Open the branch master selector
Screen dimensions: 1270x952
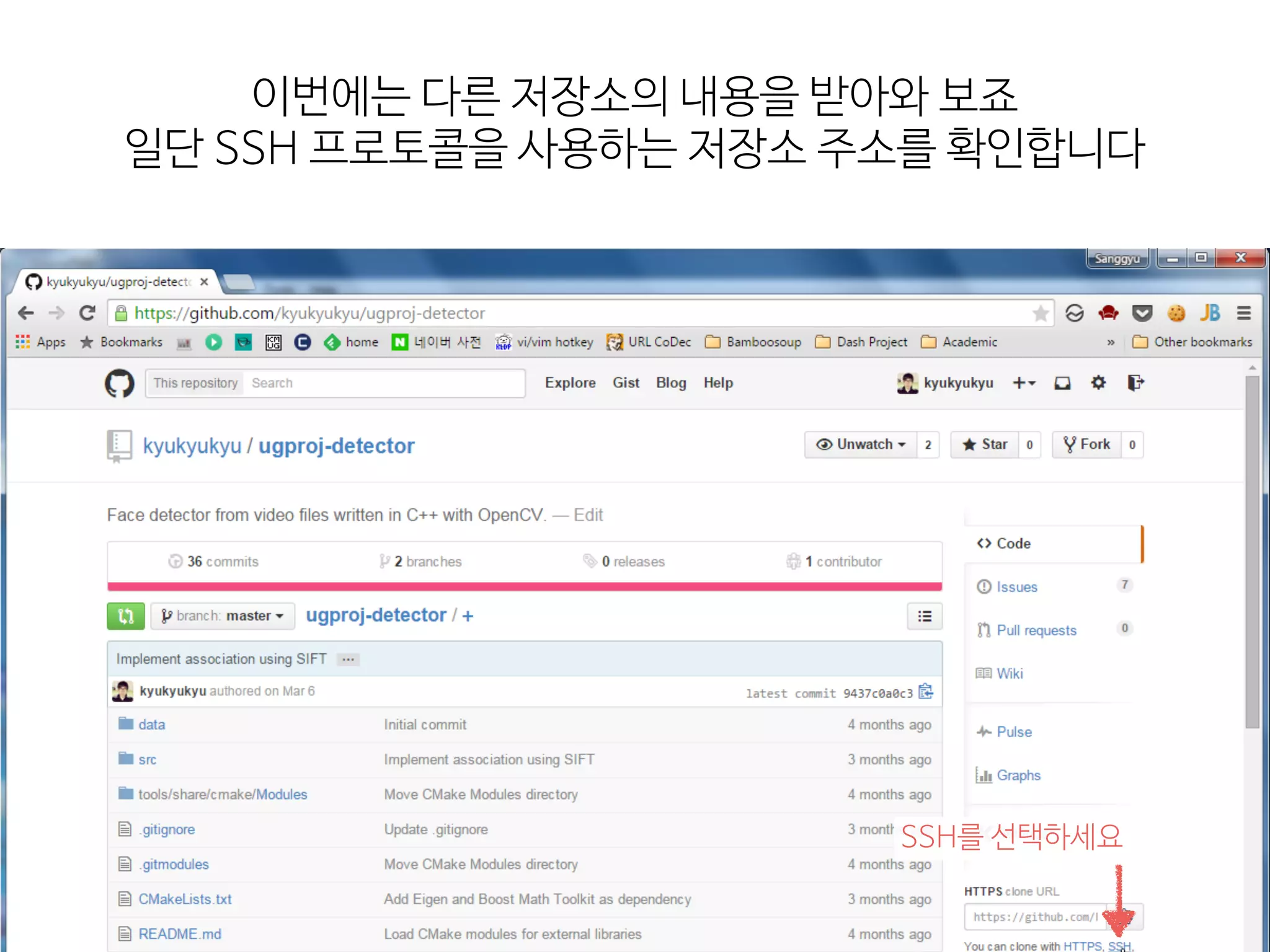[x=223, y=616]
